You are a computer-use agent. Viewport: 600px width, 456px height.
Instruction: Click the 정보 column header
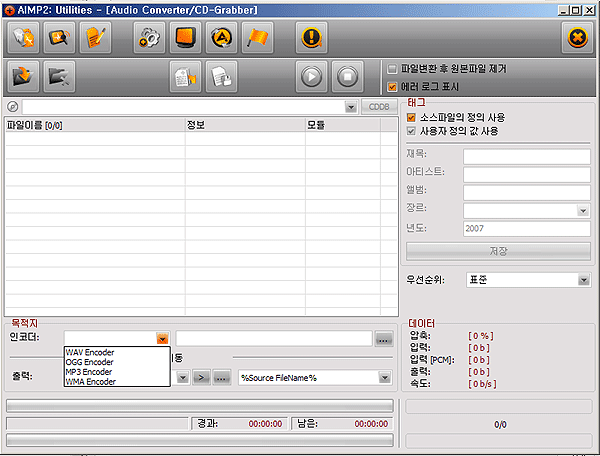(245, 125)
